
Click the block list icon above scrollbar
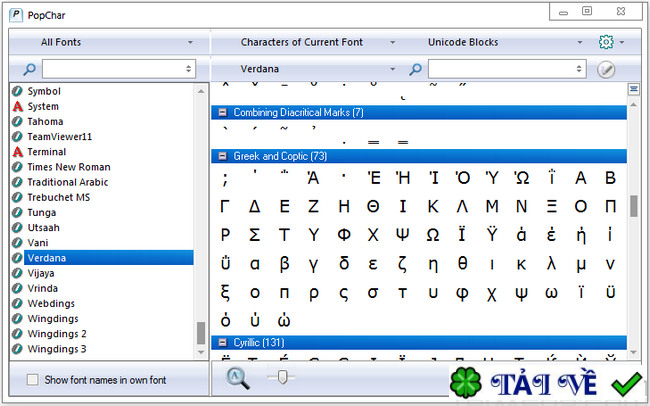pos(633,89)
